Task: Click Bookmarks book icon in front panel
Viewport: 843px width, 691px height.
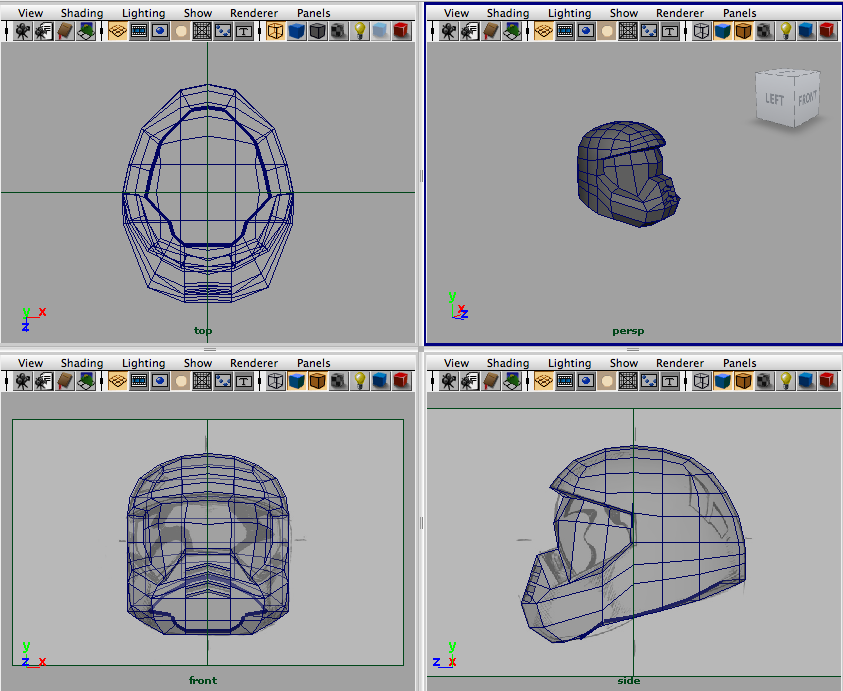Action: click(x=65, y=381)
